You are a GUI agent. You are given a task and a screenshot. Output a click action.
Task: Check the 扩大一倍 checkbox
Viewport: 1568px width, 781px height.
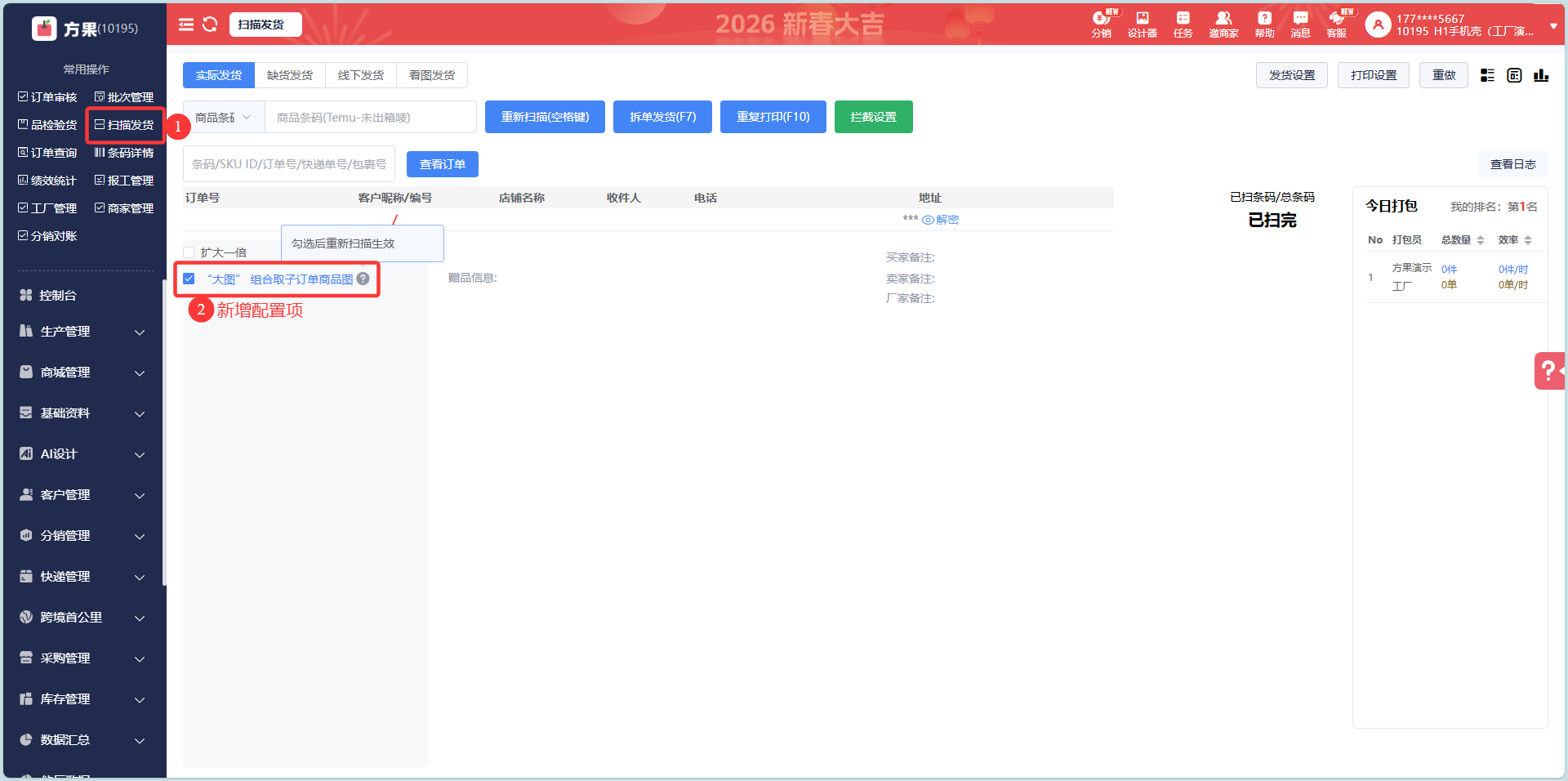click(x=189, y=252)
